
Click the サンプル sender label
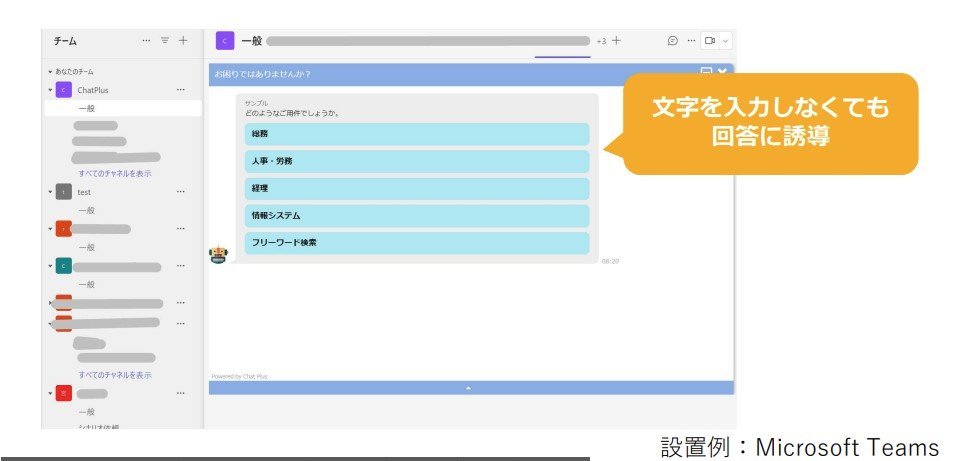[256, 104]
